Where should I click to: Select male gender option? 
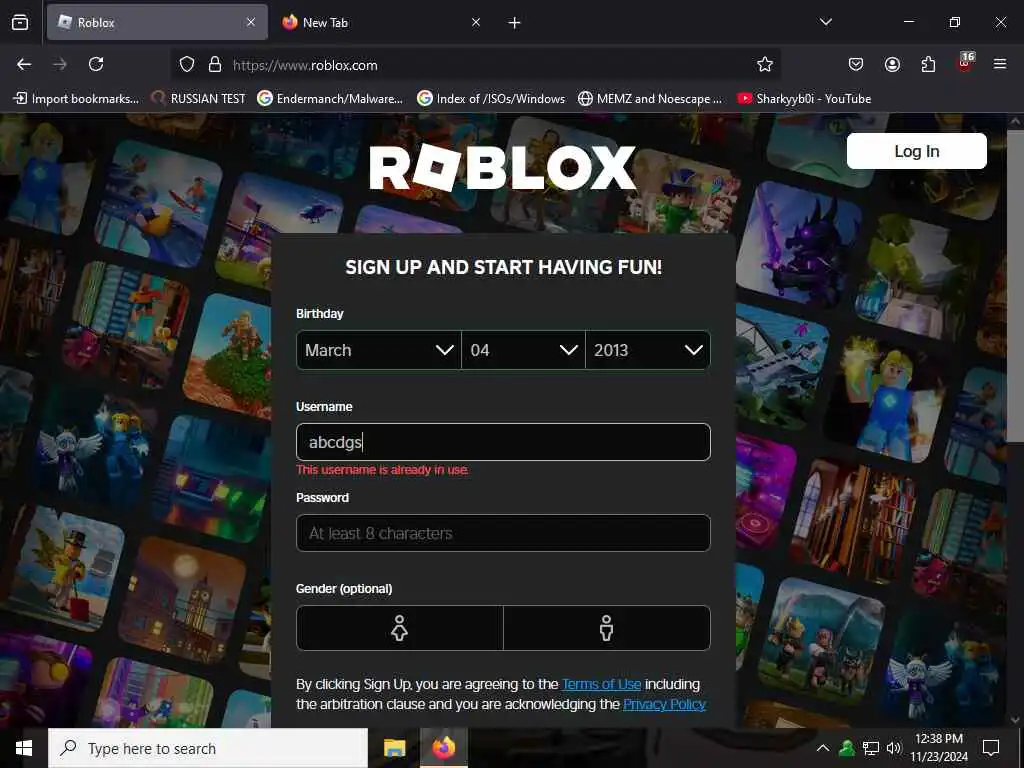pyautogui.click(x=607, y=628)
